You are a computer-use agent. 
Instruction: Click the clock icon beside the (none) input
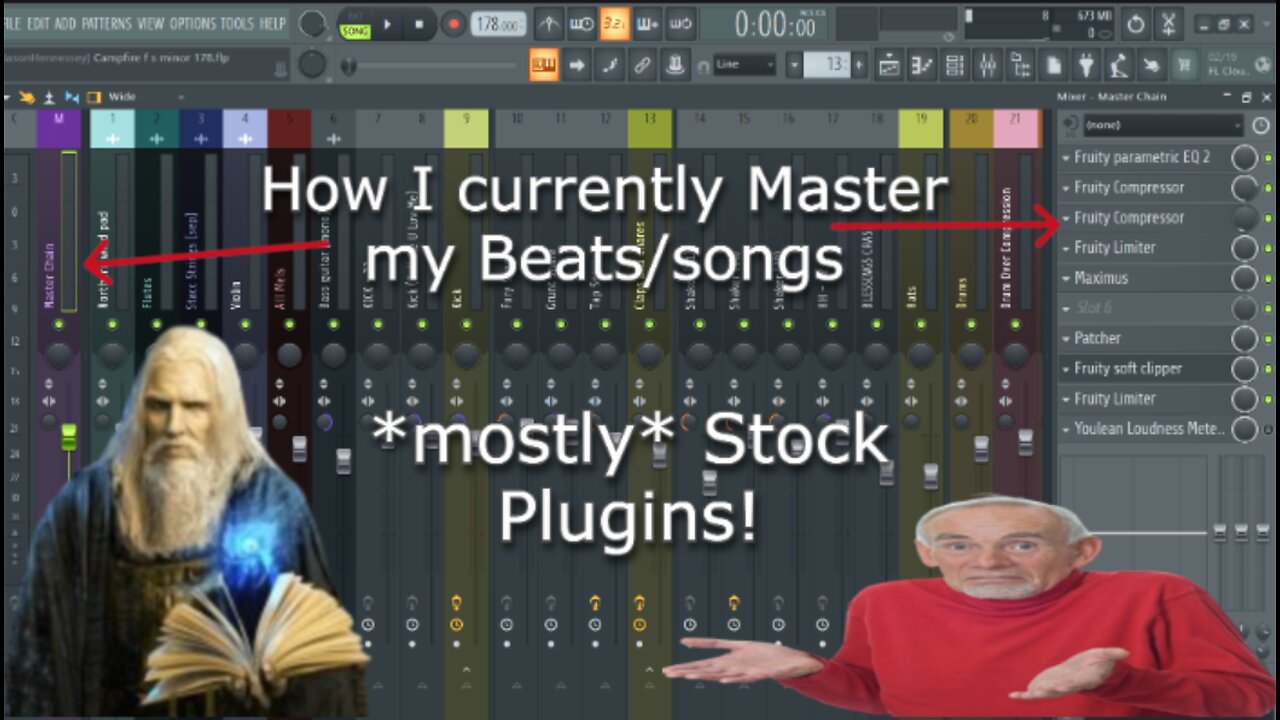point(1261,126)
